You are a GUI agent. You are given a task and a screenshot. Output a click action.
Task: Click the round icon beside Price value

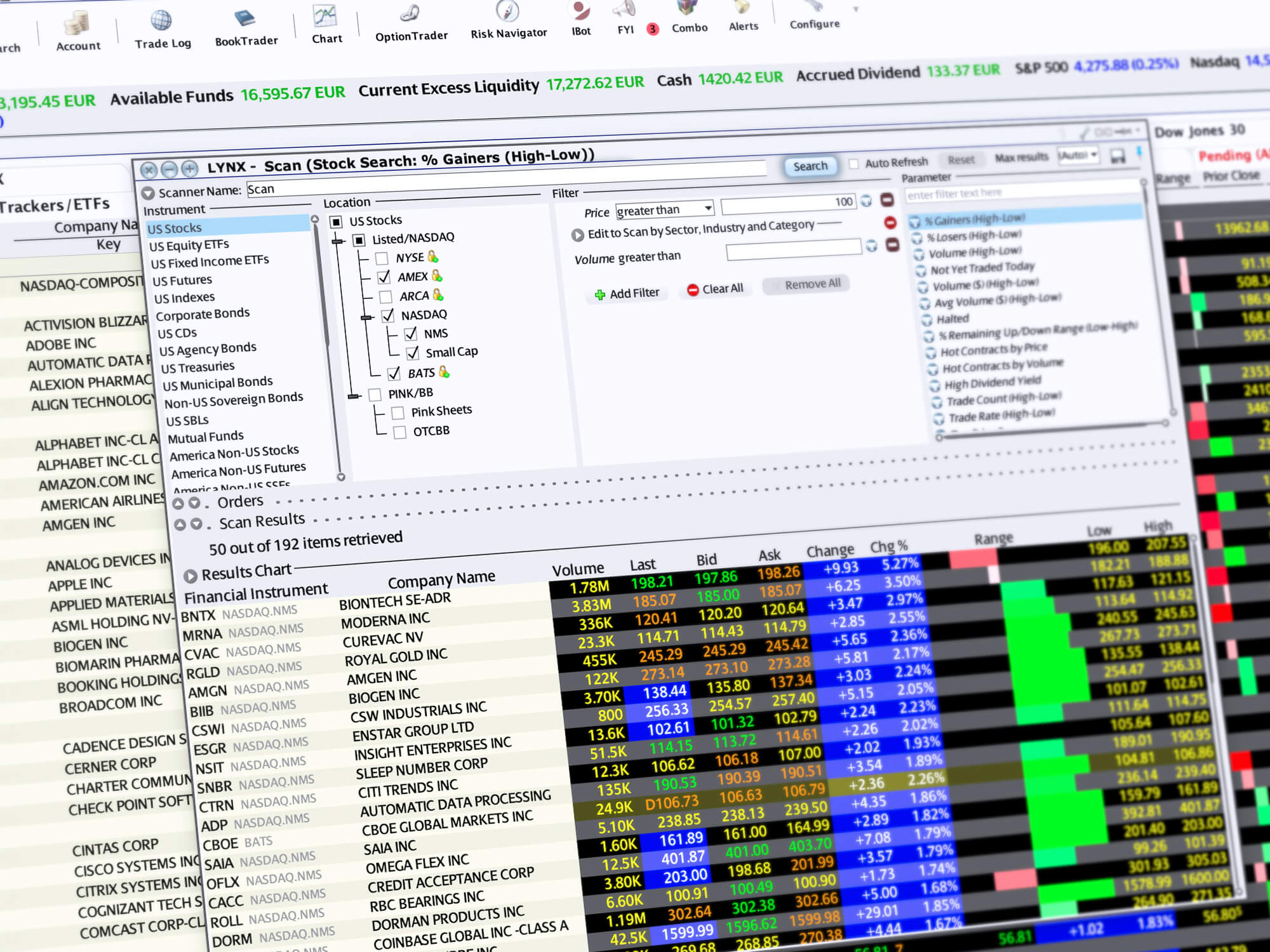[x=866, y=201]
